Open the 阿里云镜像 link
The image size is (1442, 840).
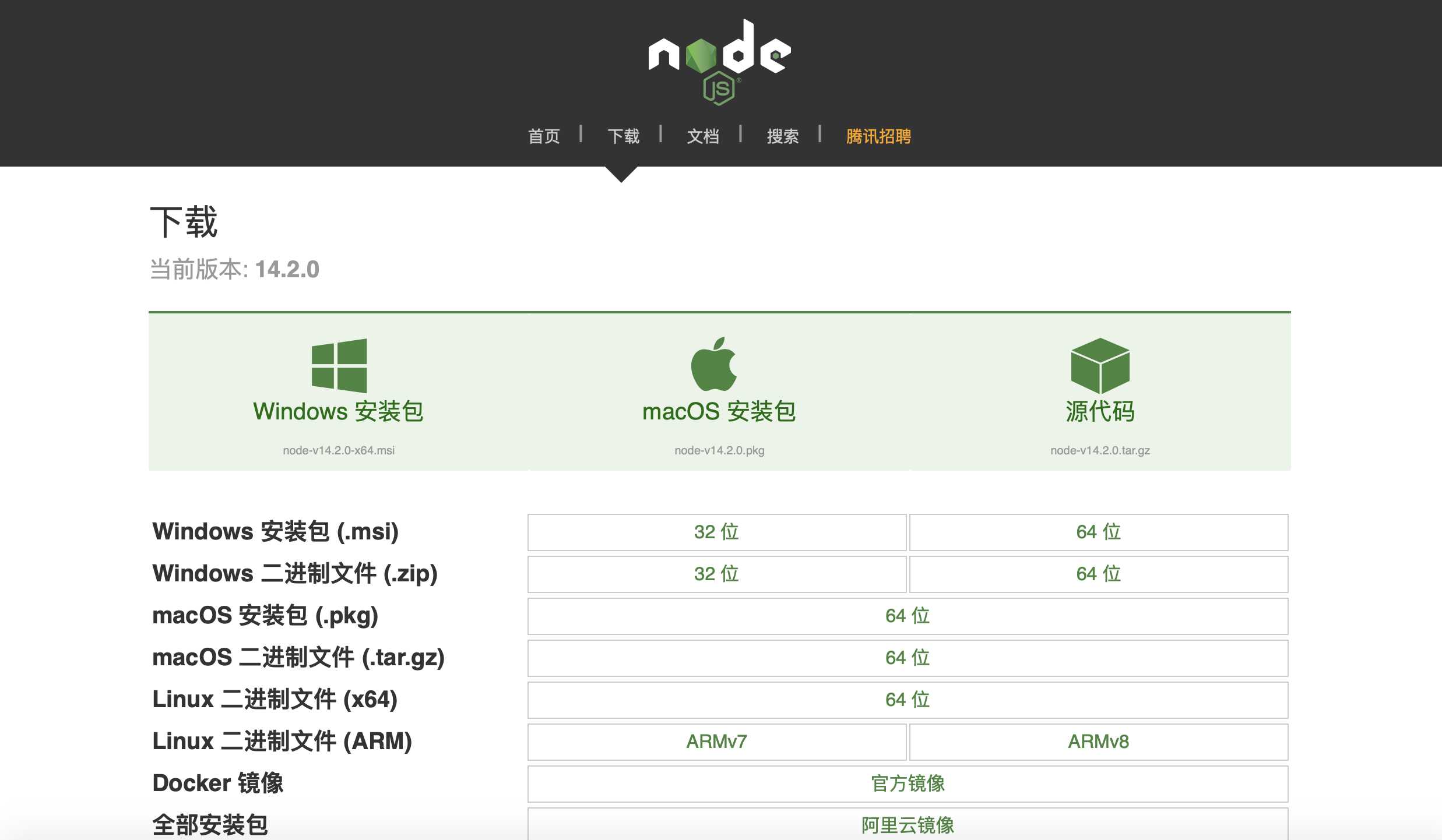[x=908, y=824]
